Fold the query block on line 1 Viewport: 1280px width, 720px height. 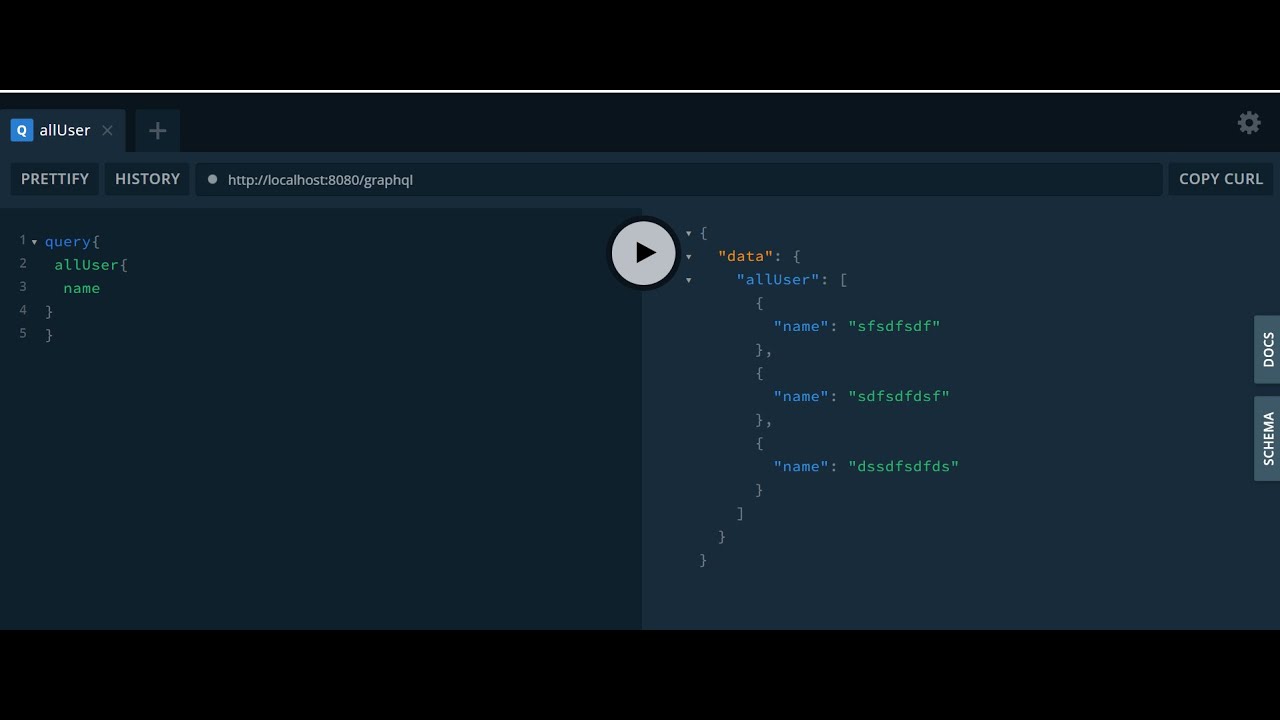point(35,242)
